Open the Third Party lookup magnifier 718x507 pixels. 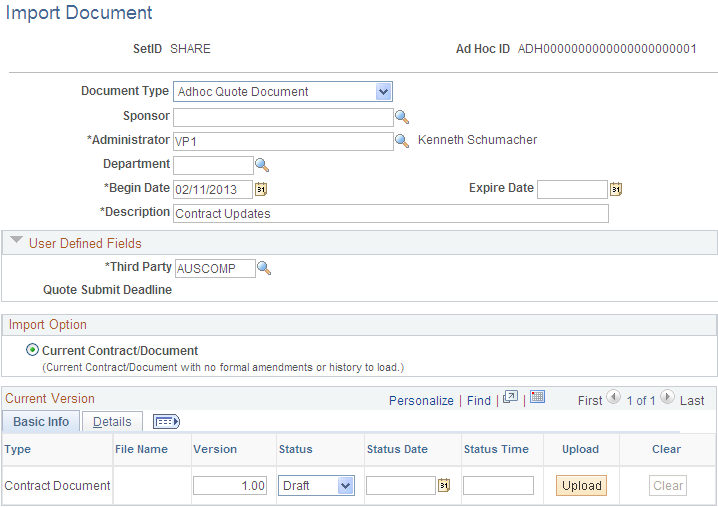click(264, 268)
